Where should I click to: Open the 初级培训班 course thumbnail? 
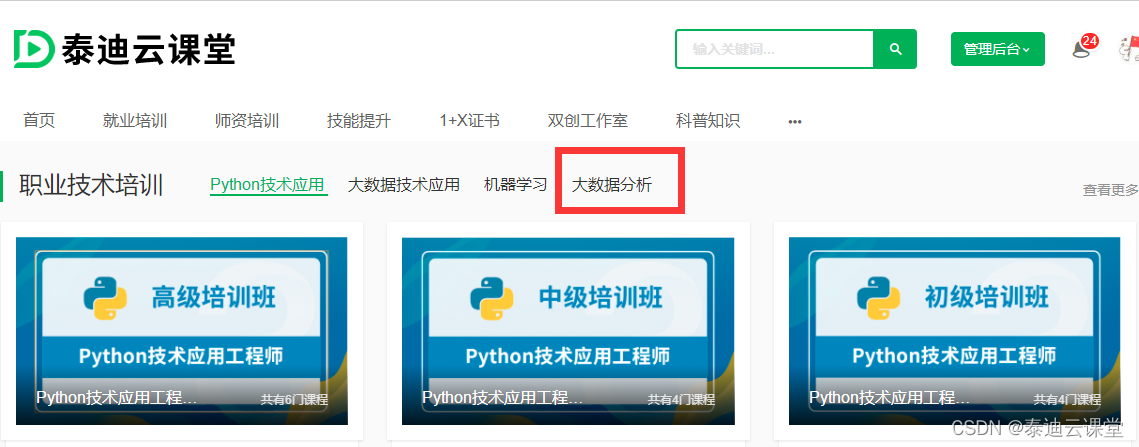954,331
